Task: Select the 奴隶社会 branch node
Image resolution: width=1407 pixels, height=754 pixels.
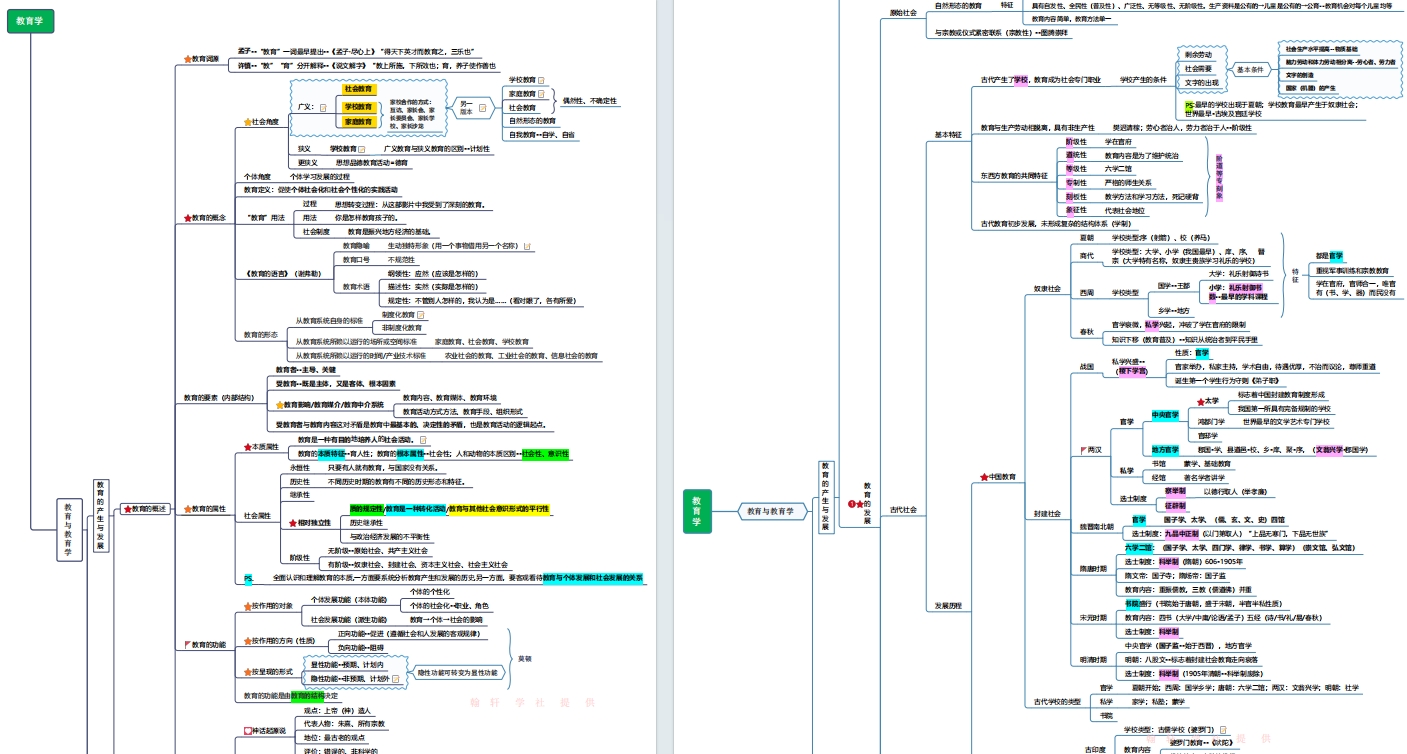Action: [x=1047, y=289]
